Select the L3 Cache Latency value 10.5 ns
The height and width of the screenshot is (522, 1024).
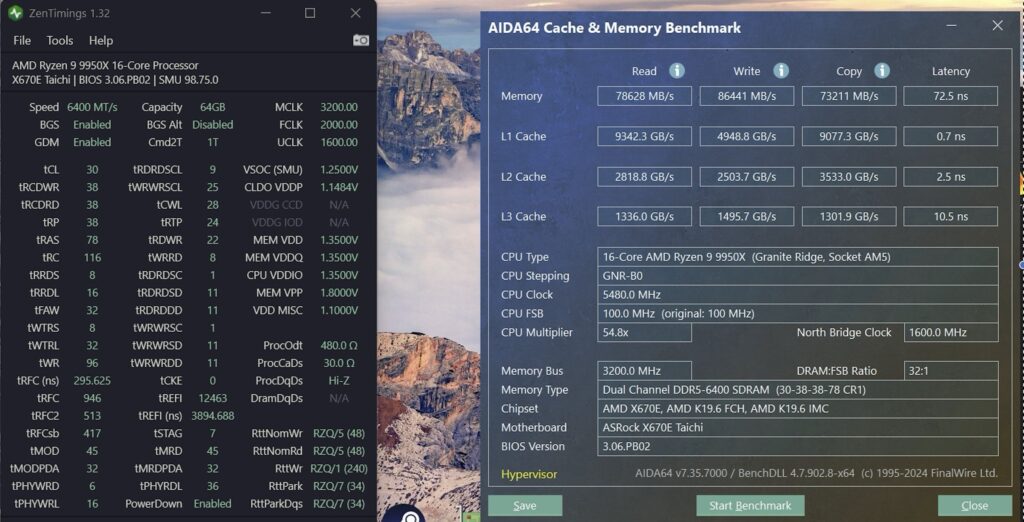(950, 216)
